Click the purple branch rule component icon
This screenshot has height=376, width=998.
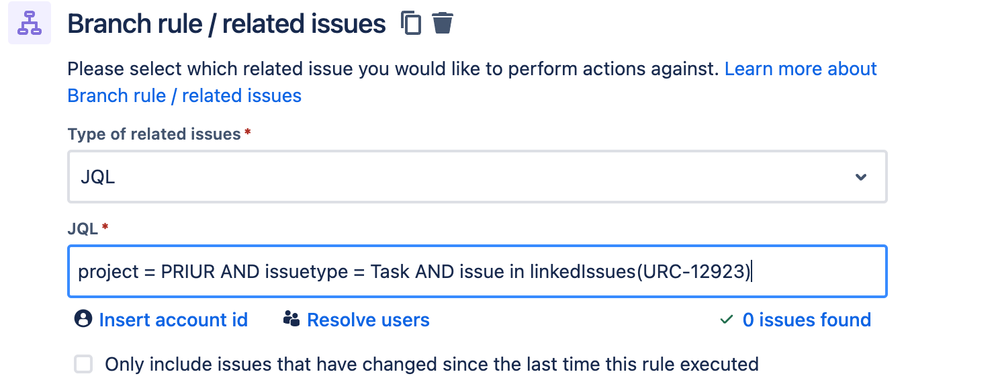29,24
